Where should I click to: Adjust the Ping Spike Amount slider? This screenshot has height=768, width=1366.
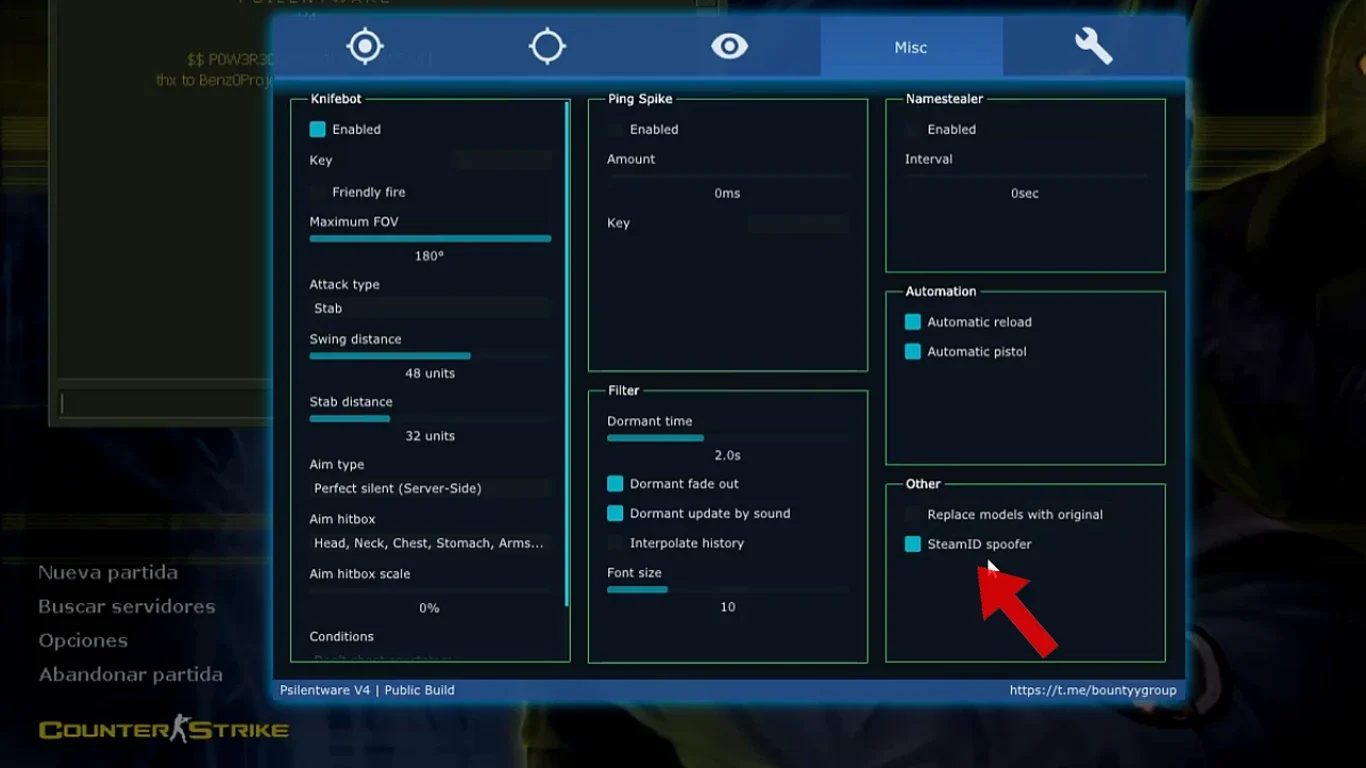coord(728,176)
